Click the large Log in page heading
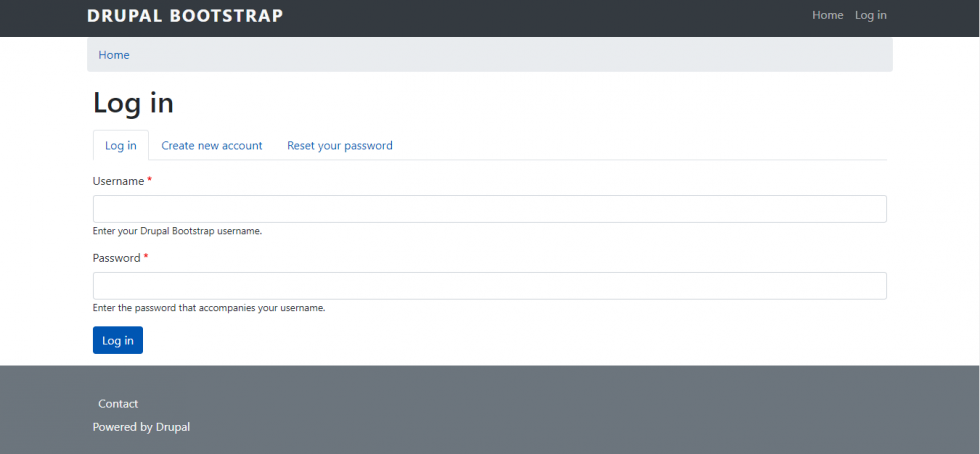 click(133, 103)
